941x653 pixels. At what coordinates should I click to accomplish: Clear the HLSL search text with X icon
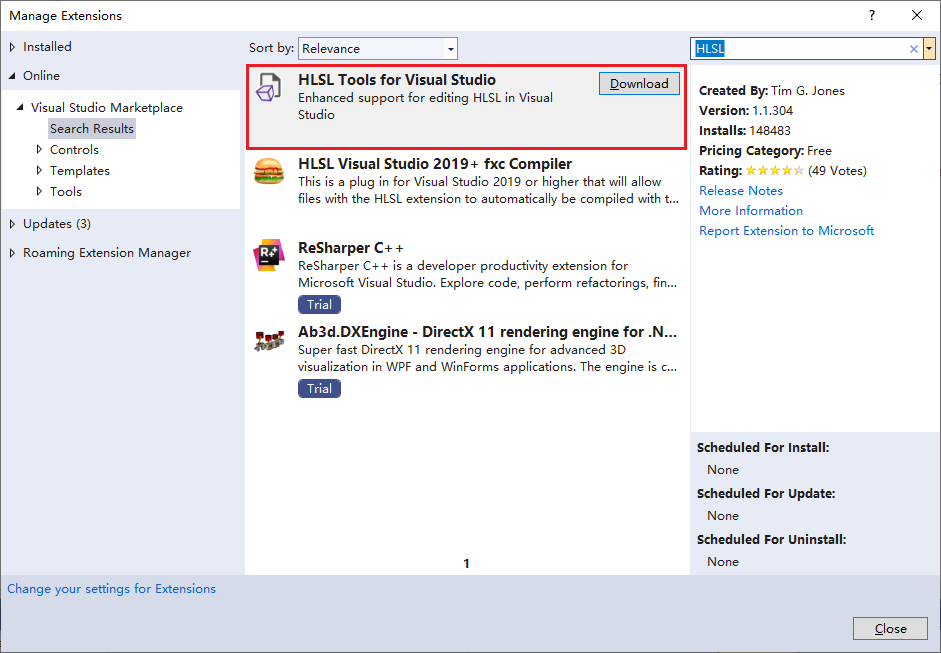[x=913, y=49]
